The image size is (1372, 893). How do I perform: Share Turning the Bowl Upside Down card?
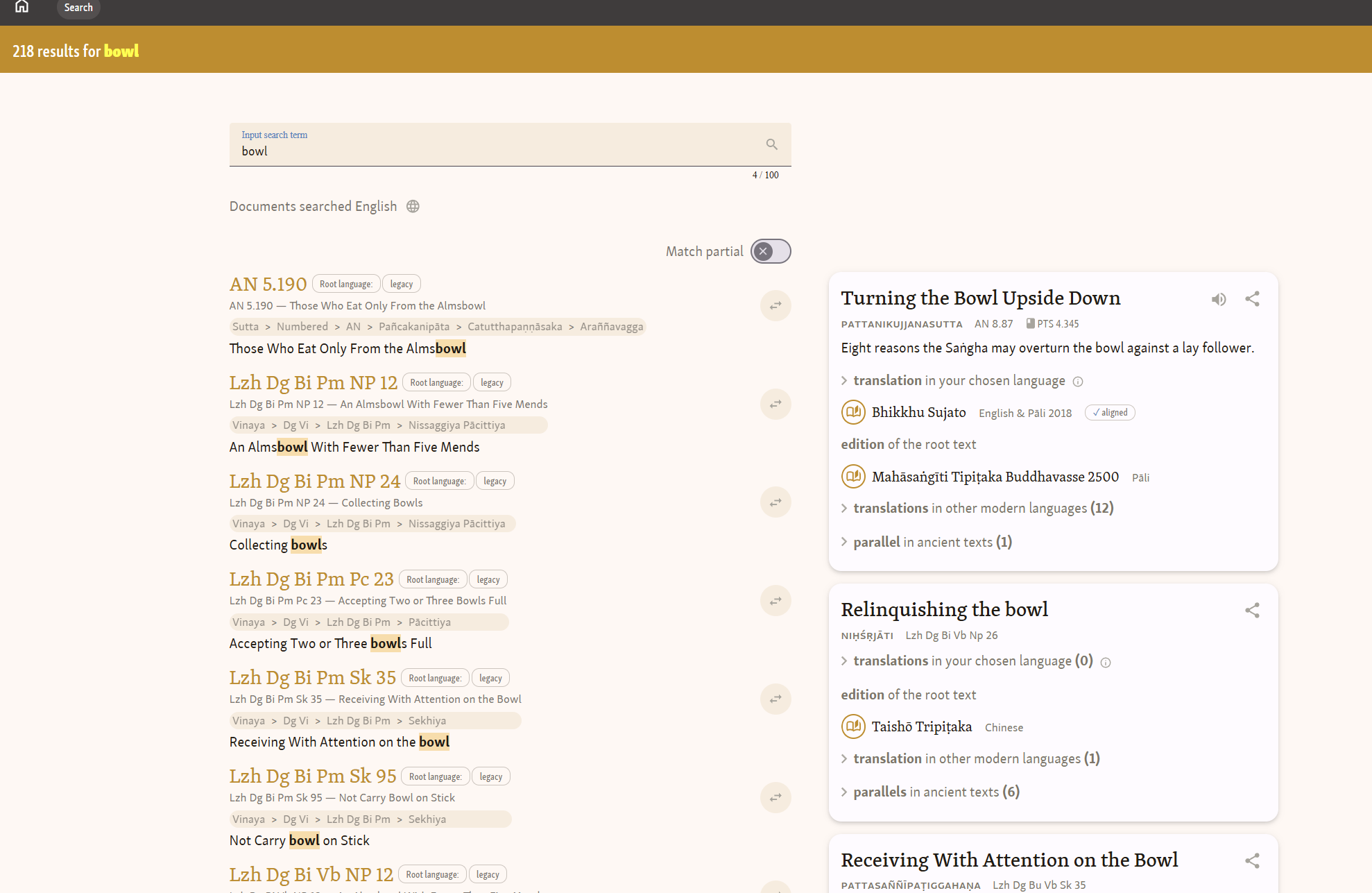(x=1252, y=299)
